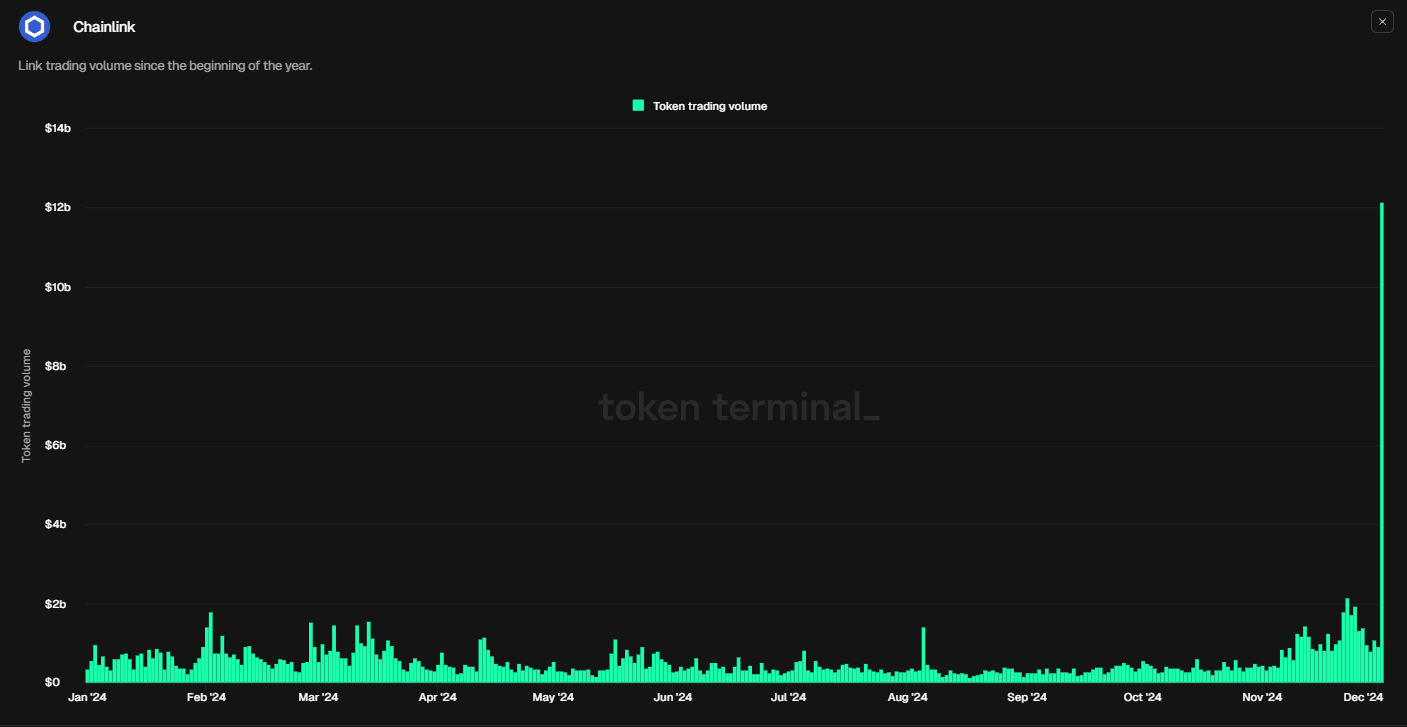Click the Chainlink hexagon logo icon
Screen dimensions: 1407x727
(34, 26)
